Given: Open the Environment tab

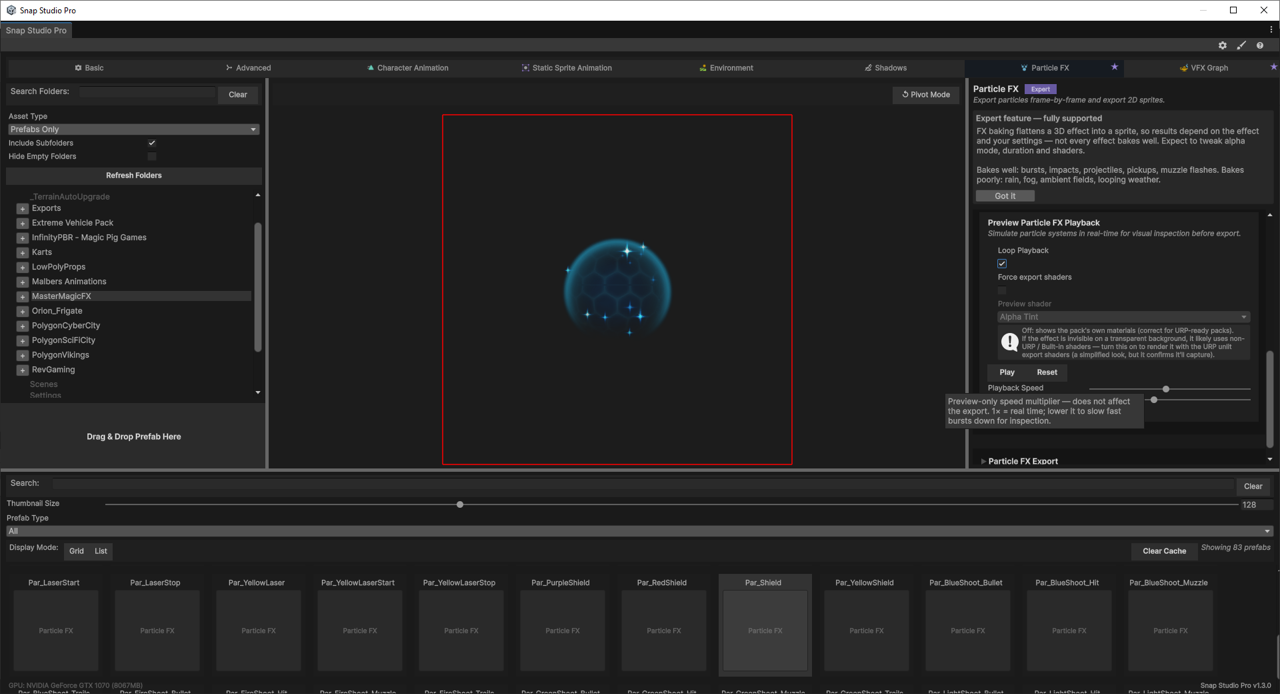Looking at the screenshot, I should [726, 68].
